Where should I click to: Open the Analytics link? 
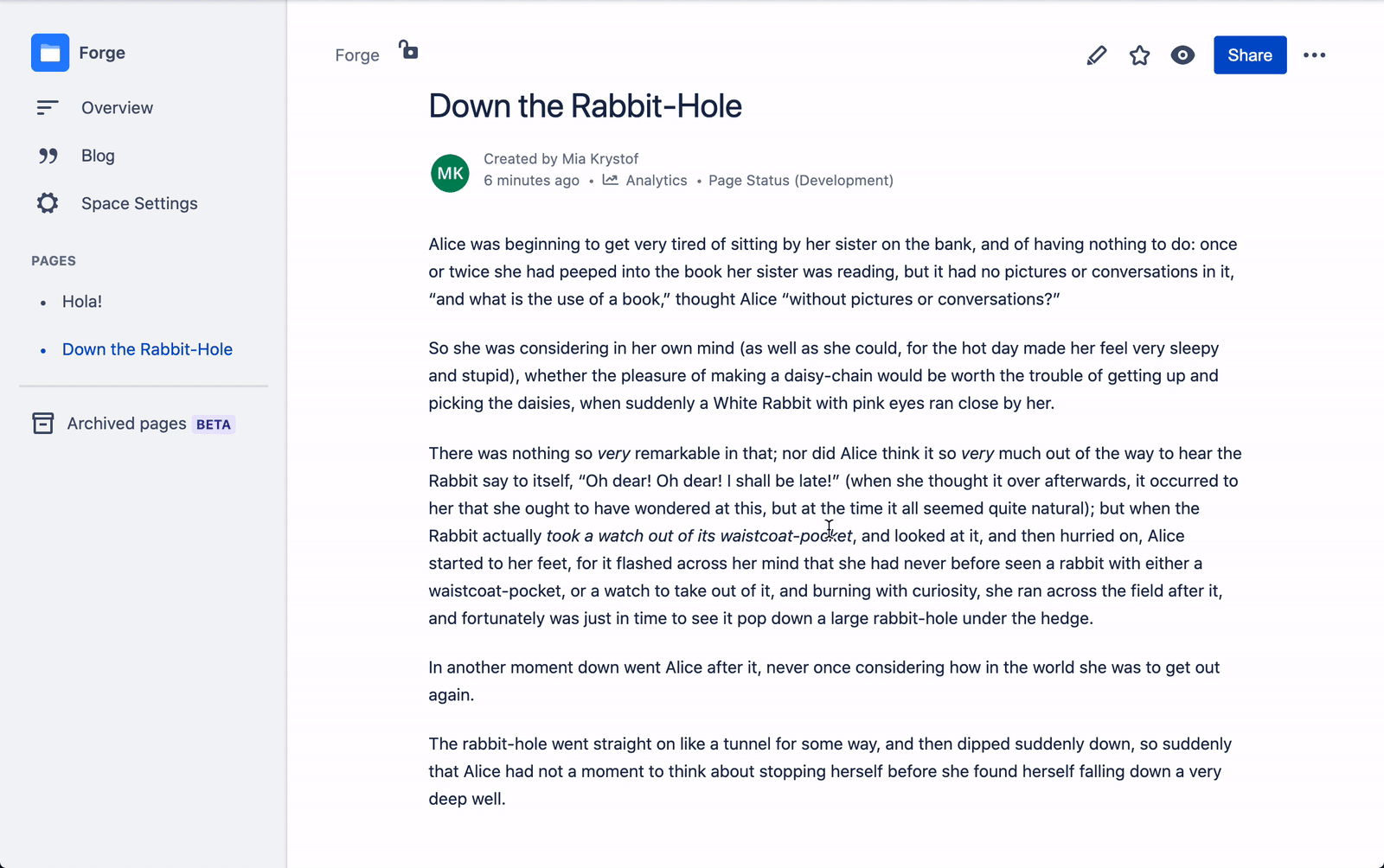(x=657, y=180)
